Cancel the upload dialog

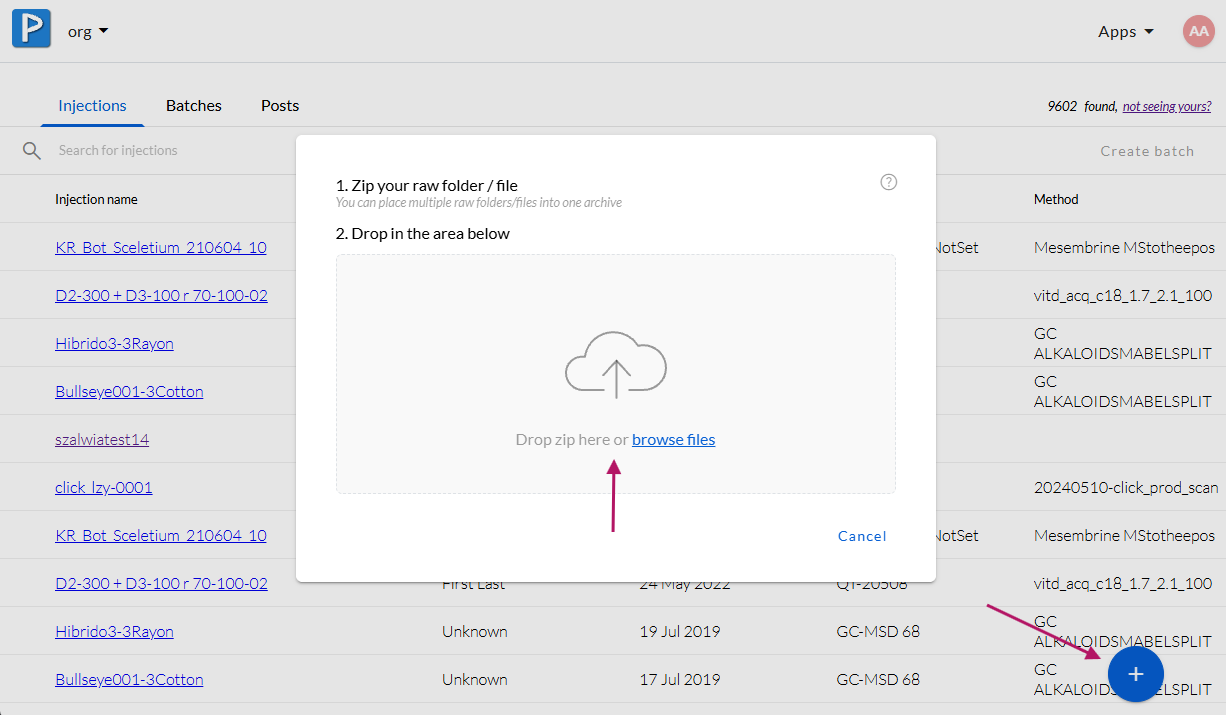click(x=862, y=536)
